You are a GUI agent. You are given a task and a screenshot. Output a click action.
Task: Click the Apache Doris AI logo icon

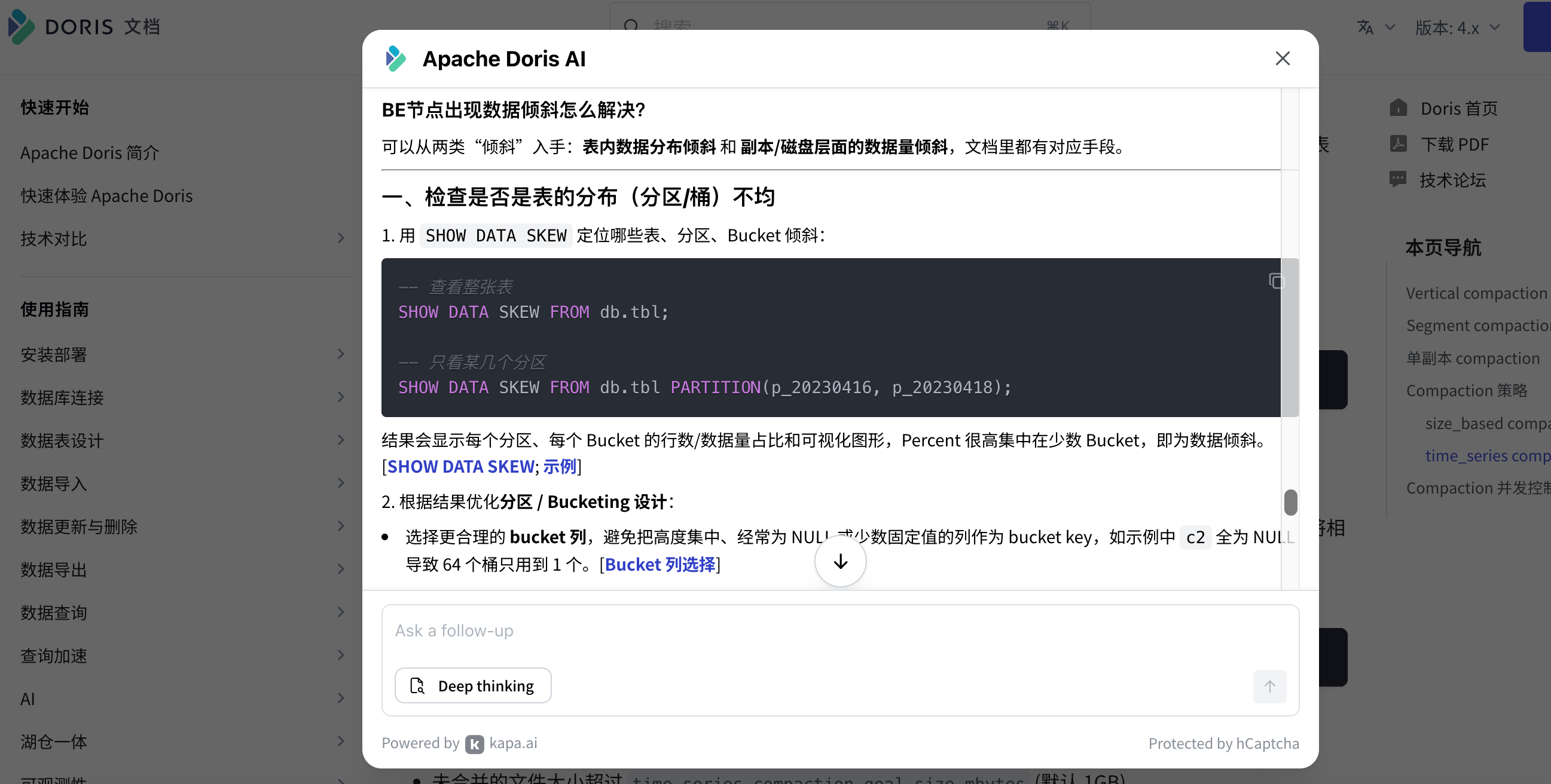click(x=396, y=59)
